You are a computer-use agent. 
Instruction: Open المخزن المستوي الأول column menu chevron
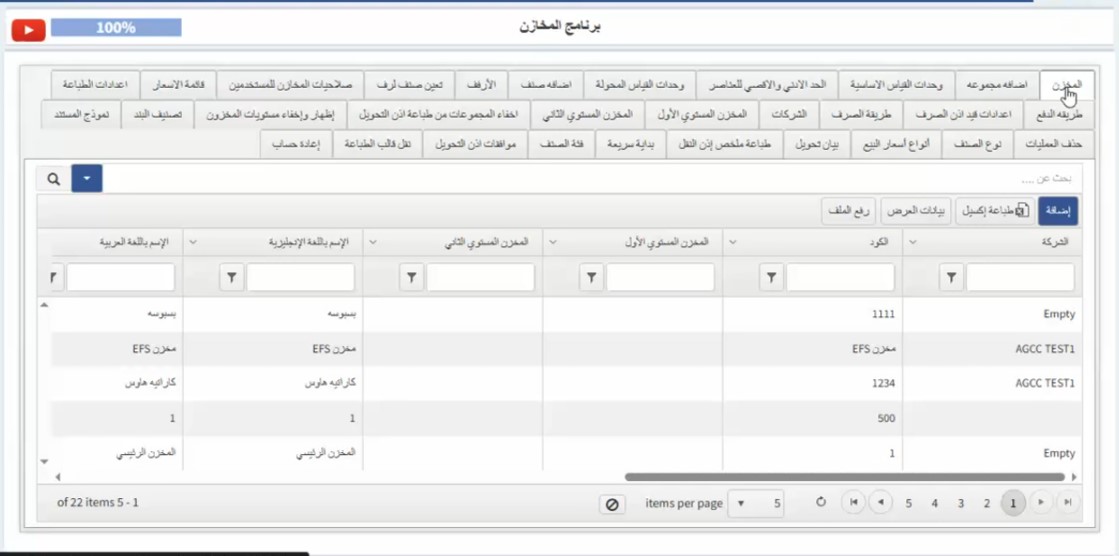click(x=552, y=243)
